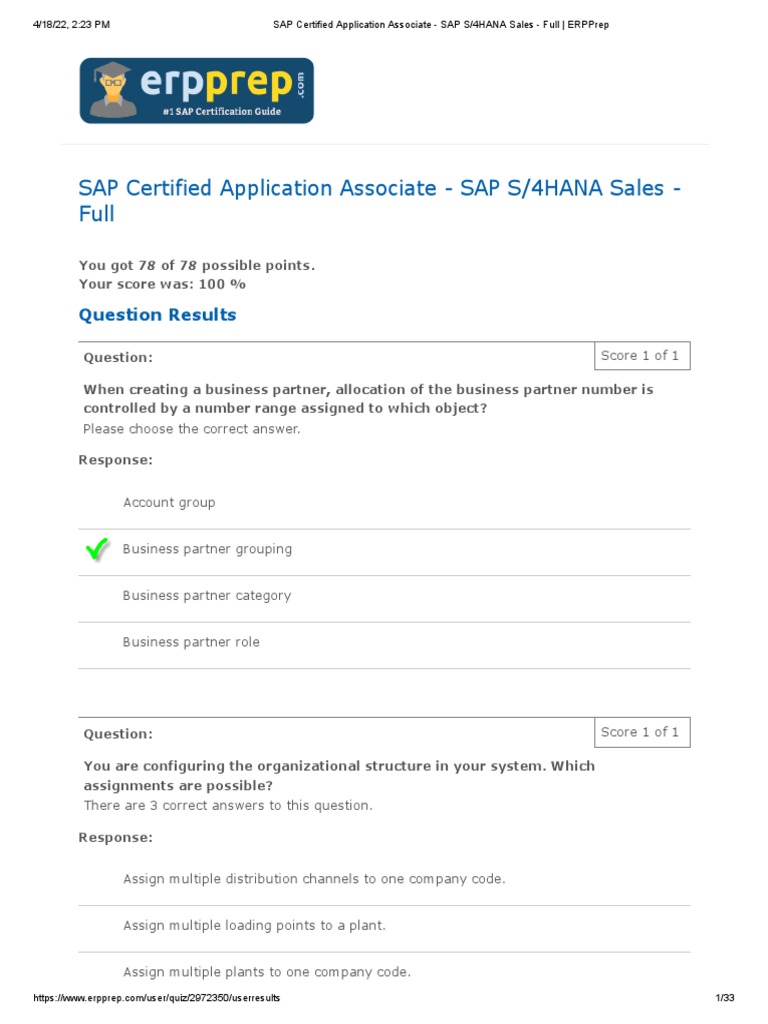Click the SAP S/4HANA Sales - Full quiz title
This screenshot has width=768, height=1024.
pyautogui.click(x=380, y=200)
